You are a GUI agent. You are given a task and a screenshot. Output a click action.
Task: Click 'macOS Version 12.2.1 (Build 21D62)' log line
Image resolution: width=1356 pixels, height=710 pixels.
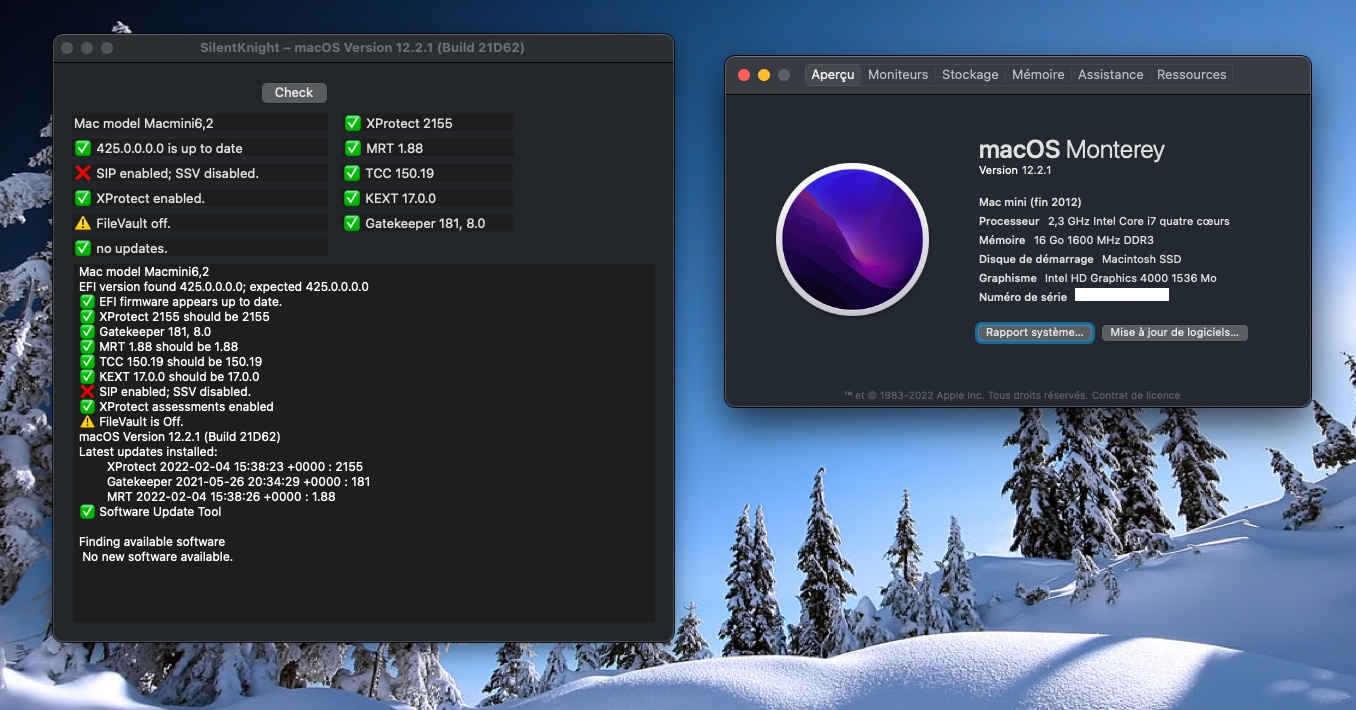(x=180, y=436)
